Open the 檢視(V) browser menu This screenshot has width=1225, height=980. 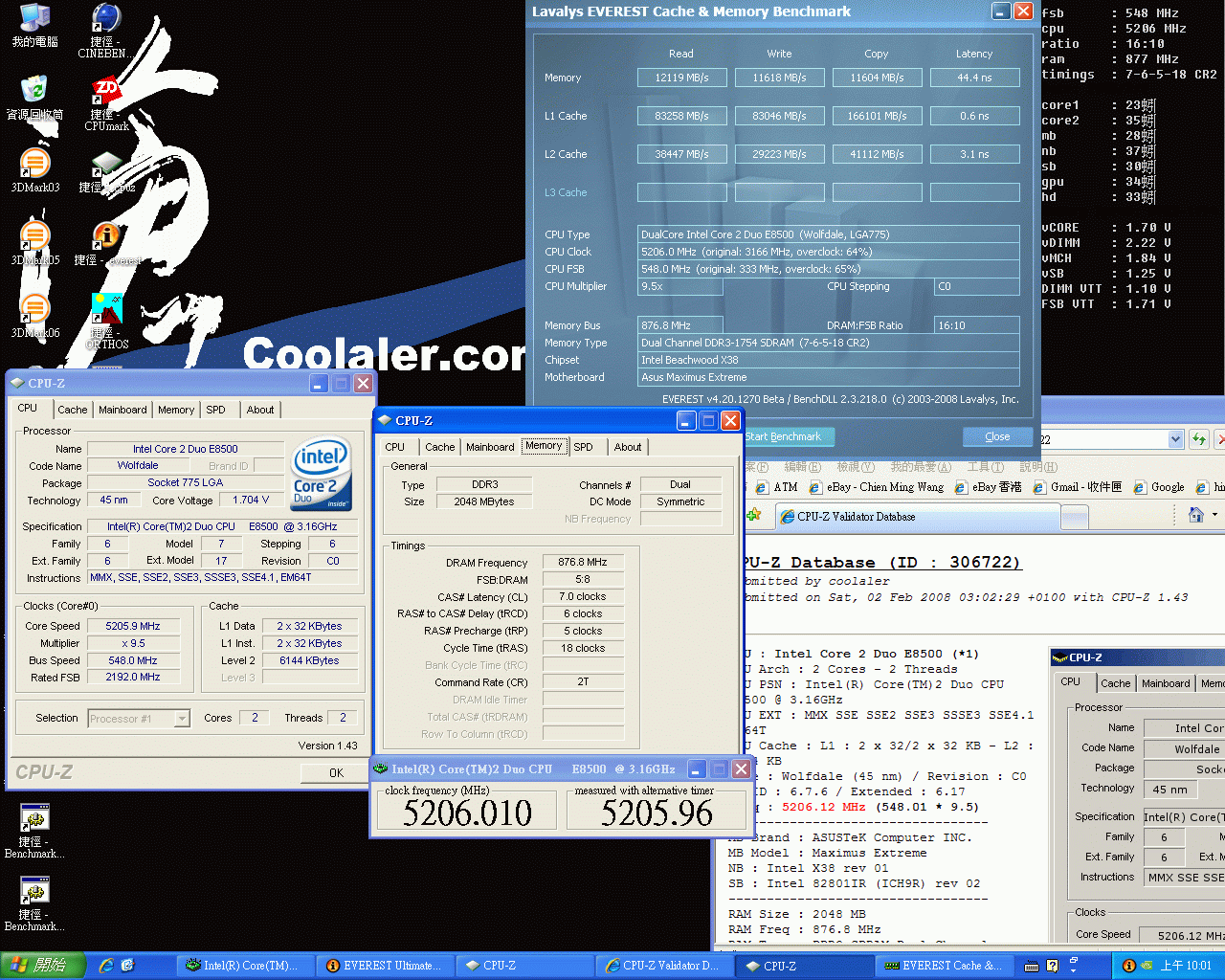(855, 467)
